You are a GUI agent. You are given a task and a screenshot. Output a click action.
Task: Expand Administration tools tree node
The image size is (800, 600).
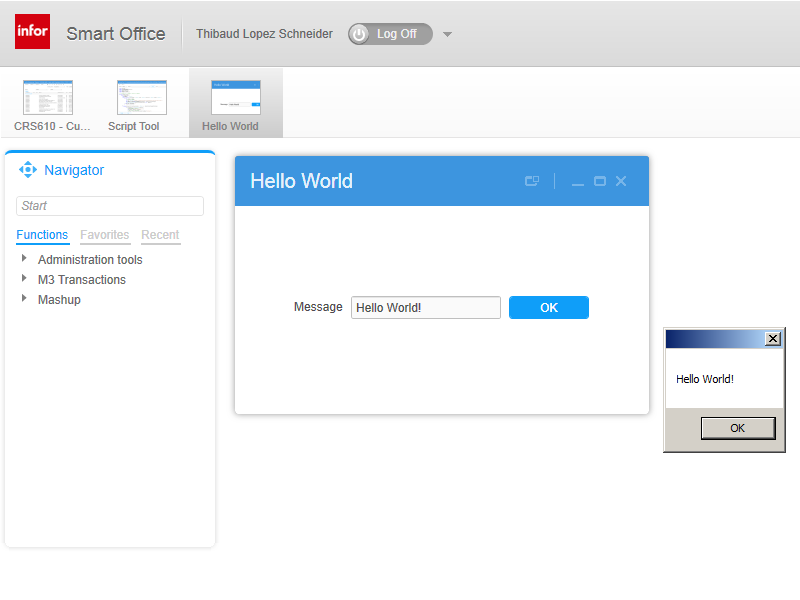[24, 259]
